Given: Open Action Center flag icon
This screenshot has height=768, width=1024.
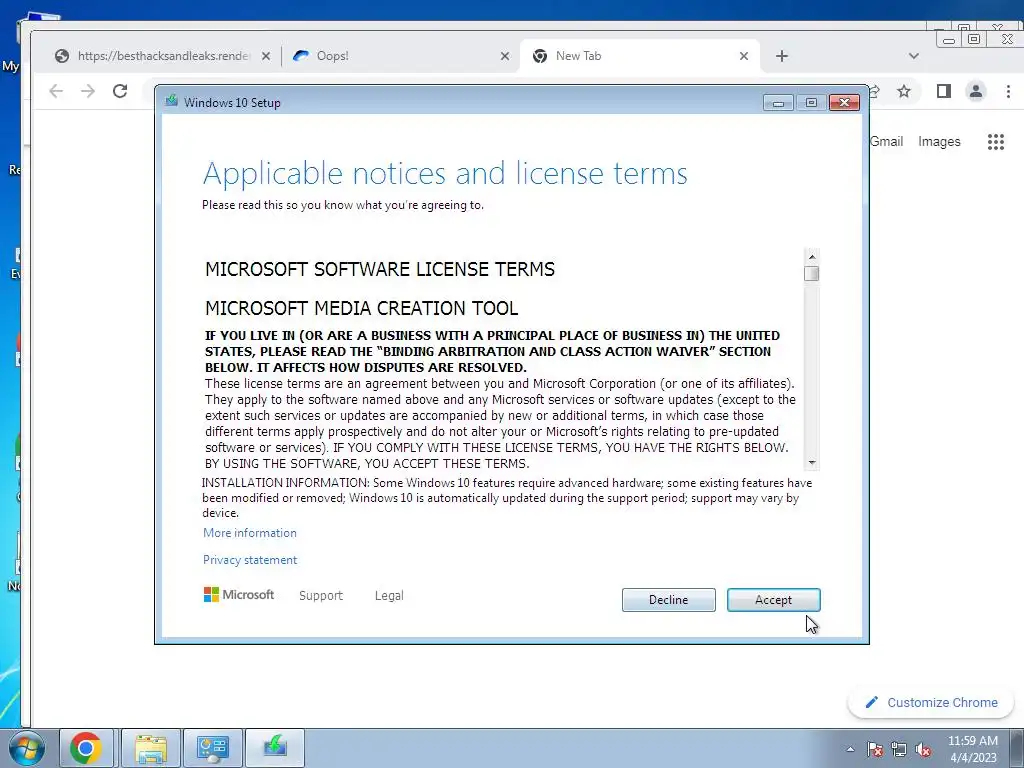Looking at the screenshot, I should pos(875,750).
